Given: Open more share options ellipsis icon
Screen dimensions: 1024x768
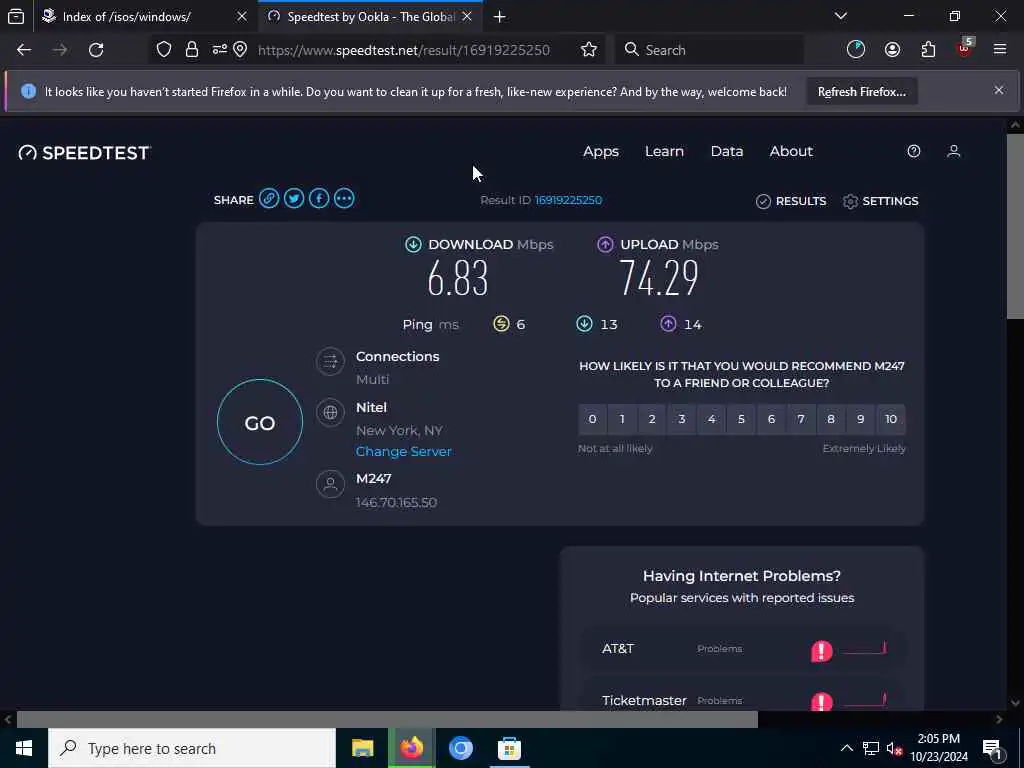Looking at the screenshot, I should 344,199.
